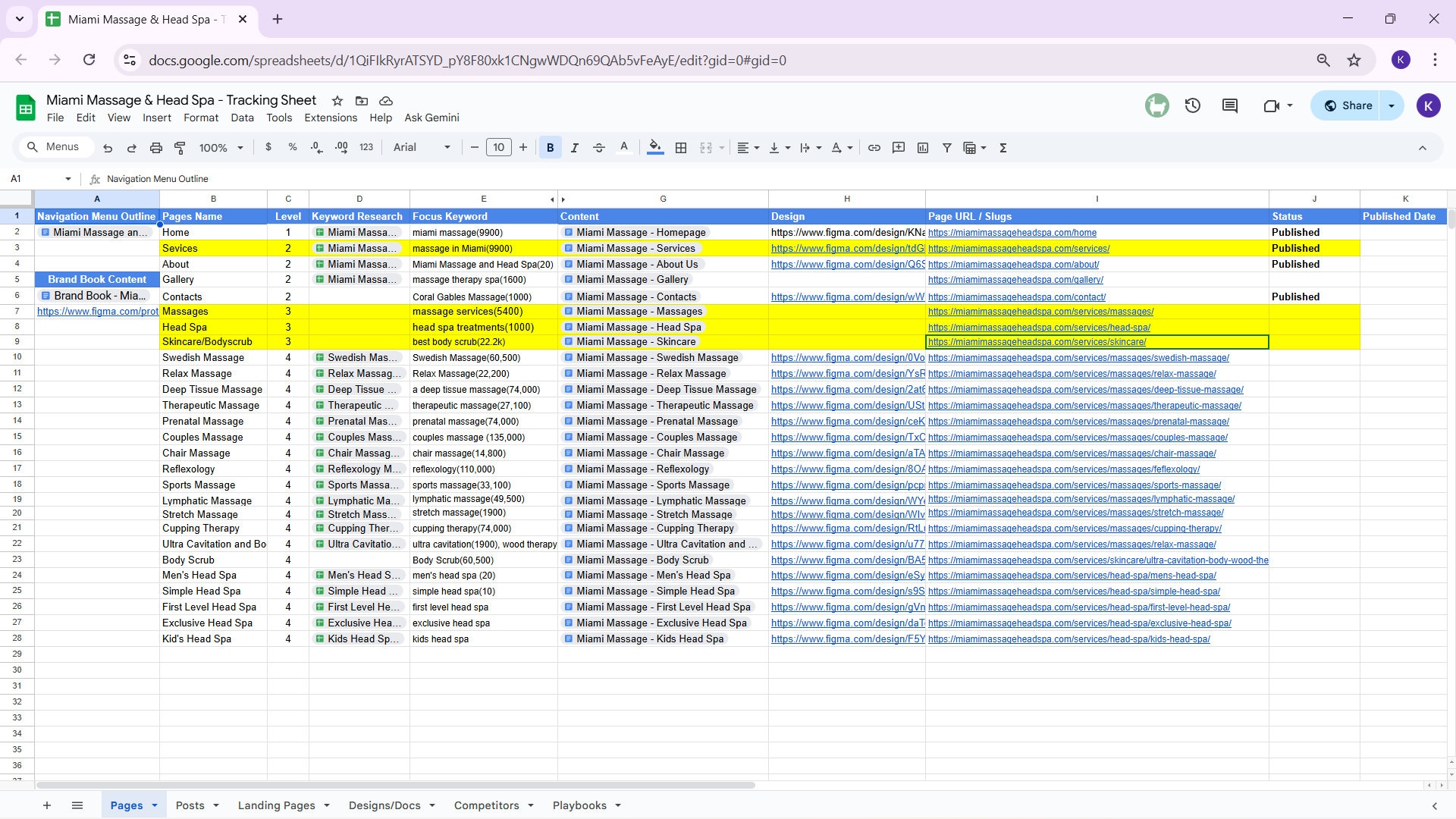The height and width of the screenshot is (819, 1456).
Task: Click the Share button
Action: 1348,105
